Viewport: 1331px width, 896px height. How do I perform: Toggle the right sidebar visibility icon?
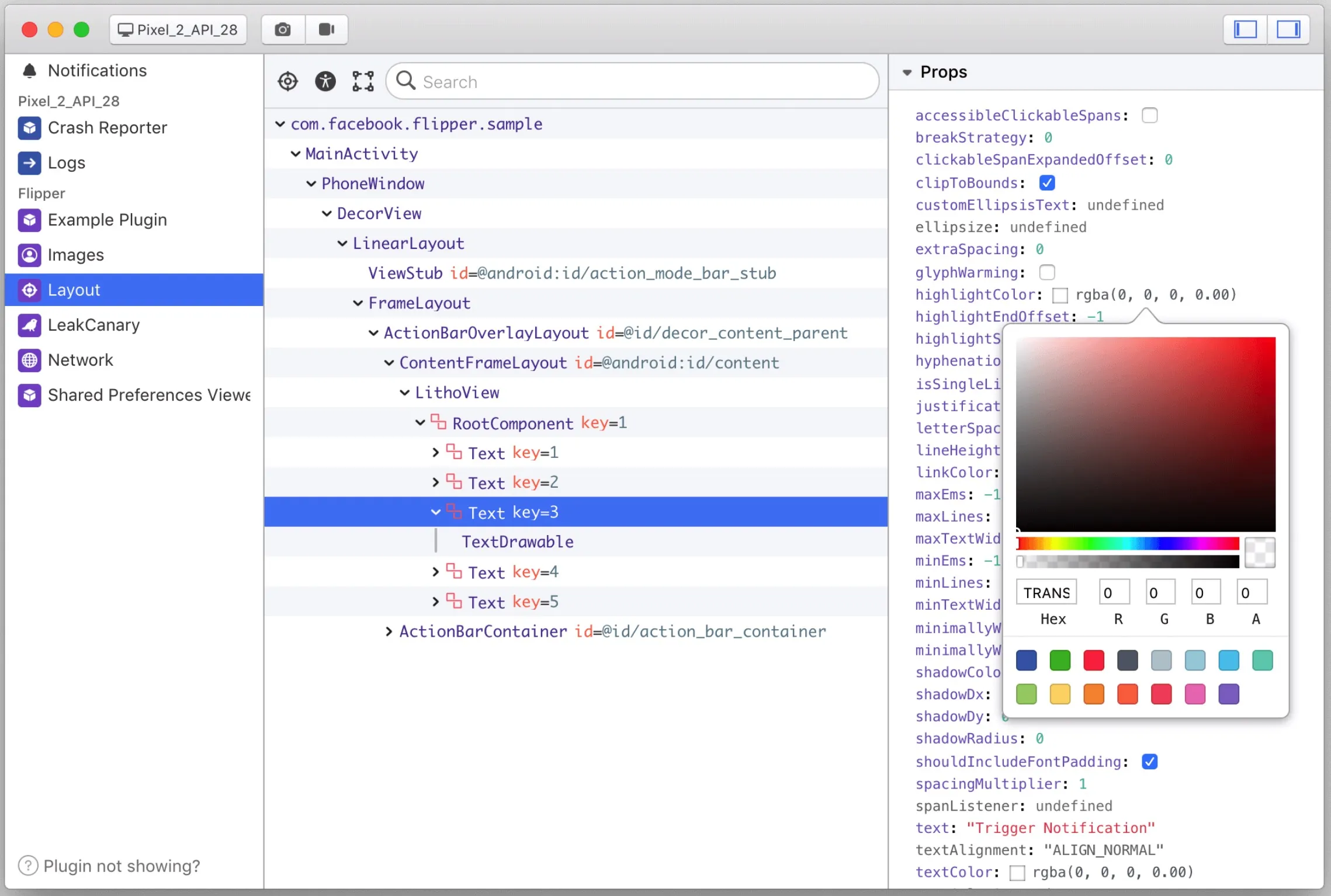[1288, 30]
